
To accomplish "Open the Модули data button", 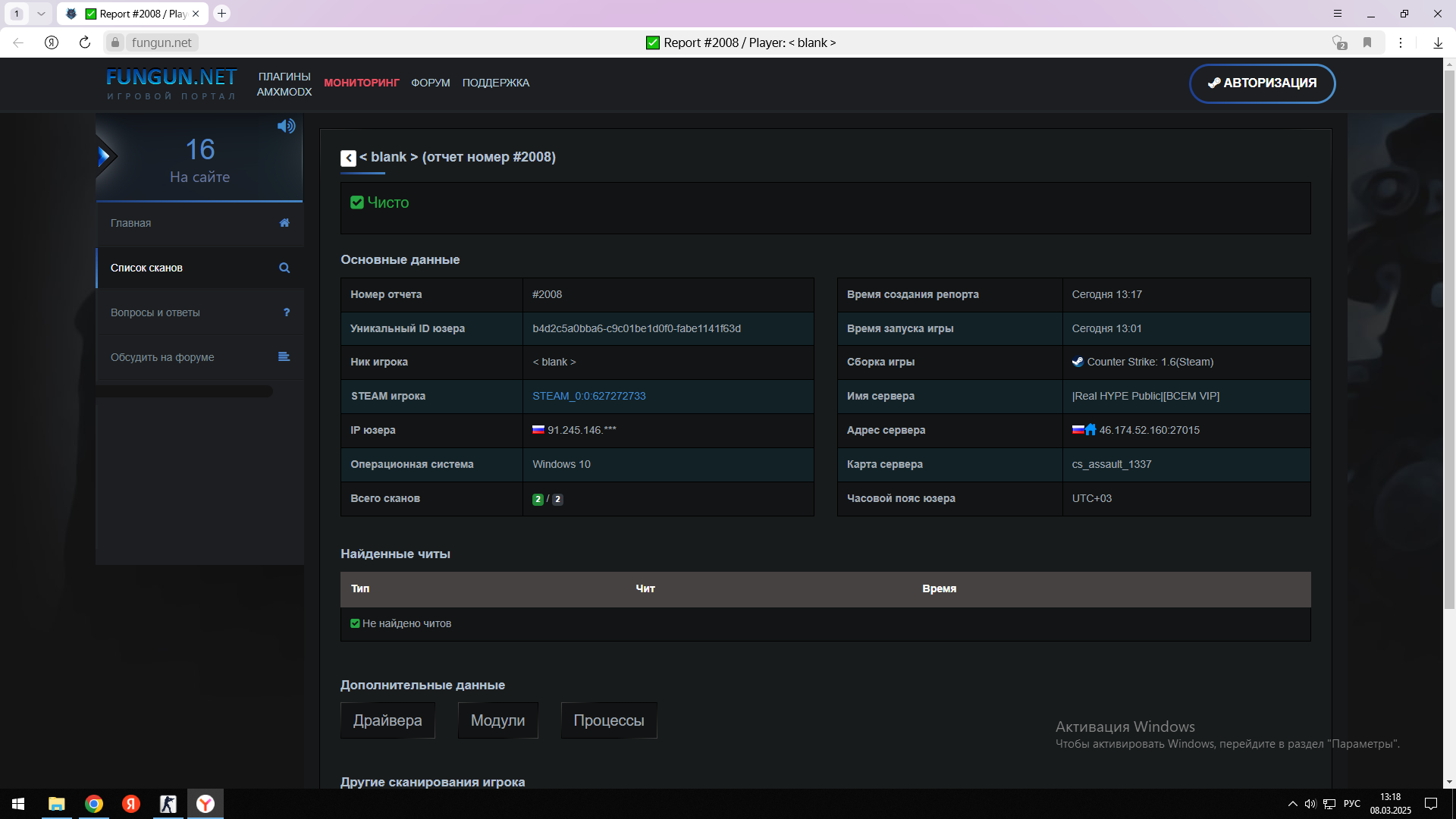I will click(x=497, y=720).
